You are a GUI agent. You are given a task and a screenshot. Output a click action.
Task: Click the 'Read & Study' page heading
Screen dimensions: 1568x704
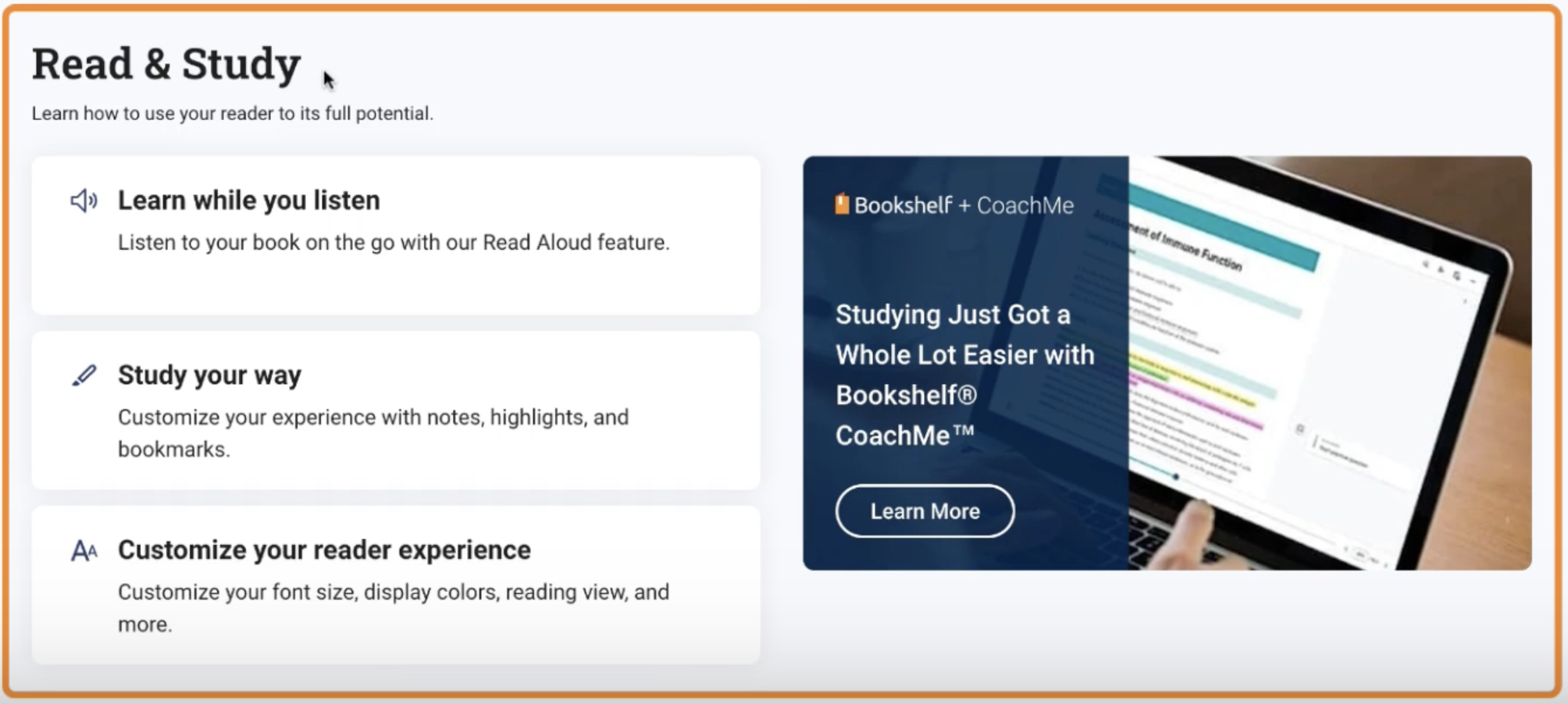(166, 64)
